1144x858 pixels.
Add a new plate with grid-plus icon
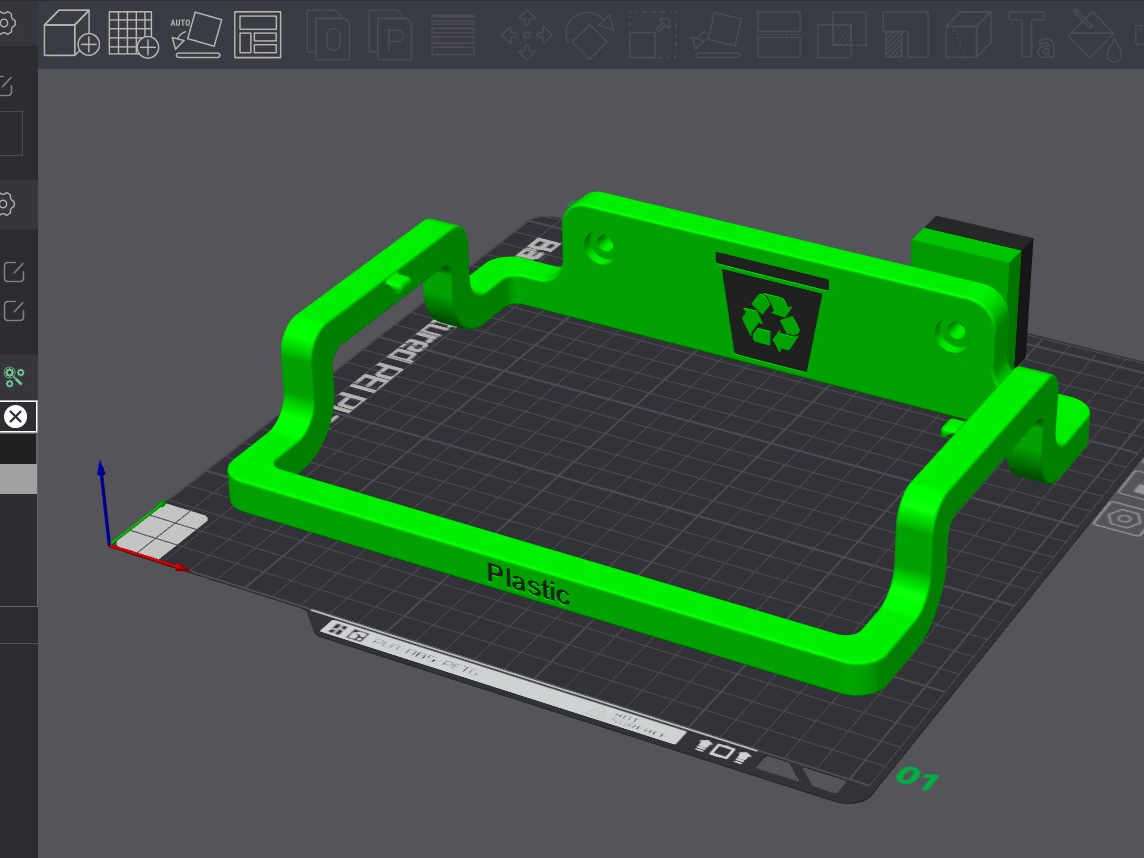point(134,34)
